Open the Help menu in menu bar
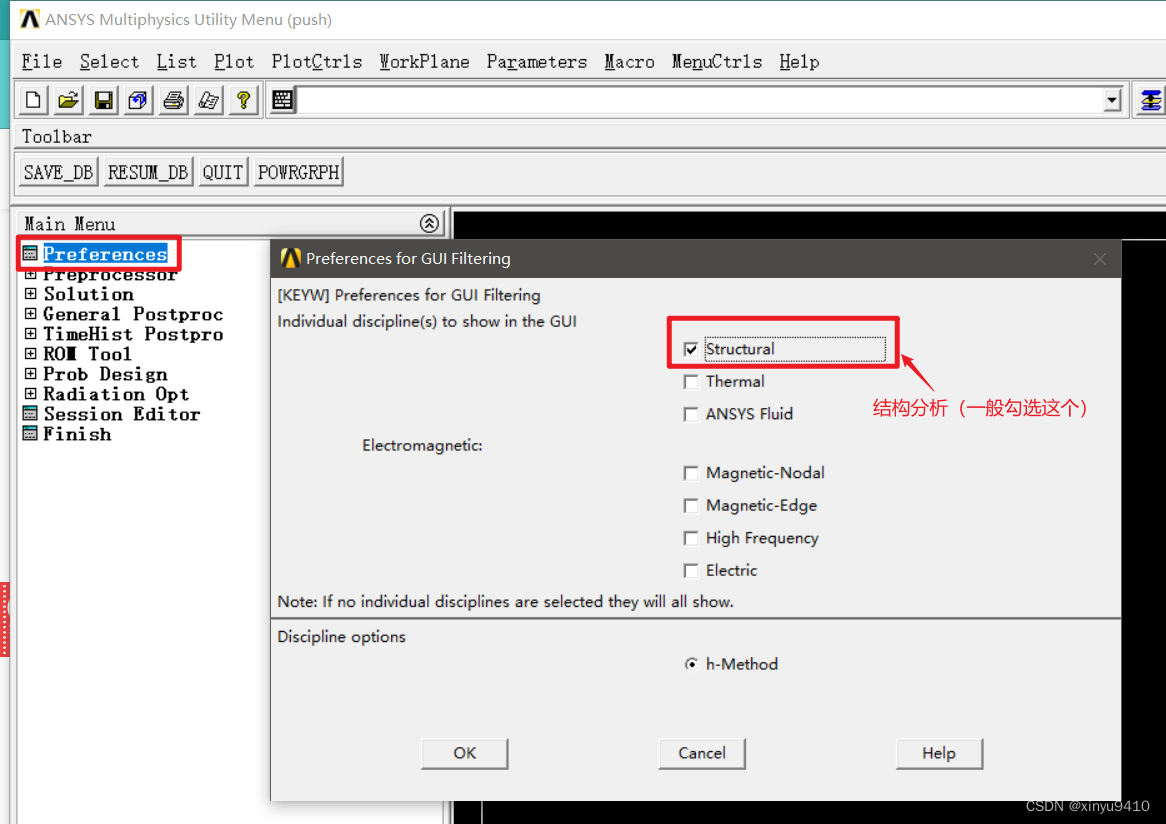The width and height of the screenshot is (1166, 824). (799, 62)
